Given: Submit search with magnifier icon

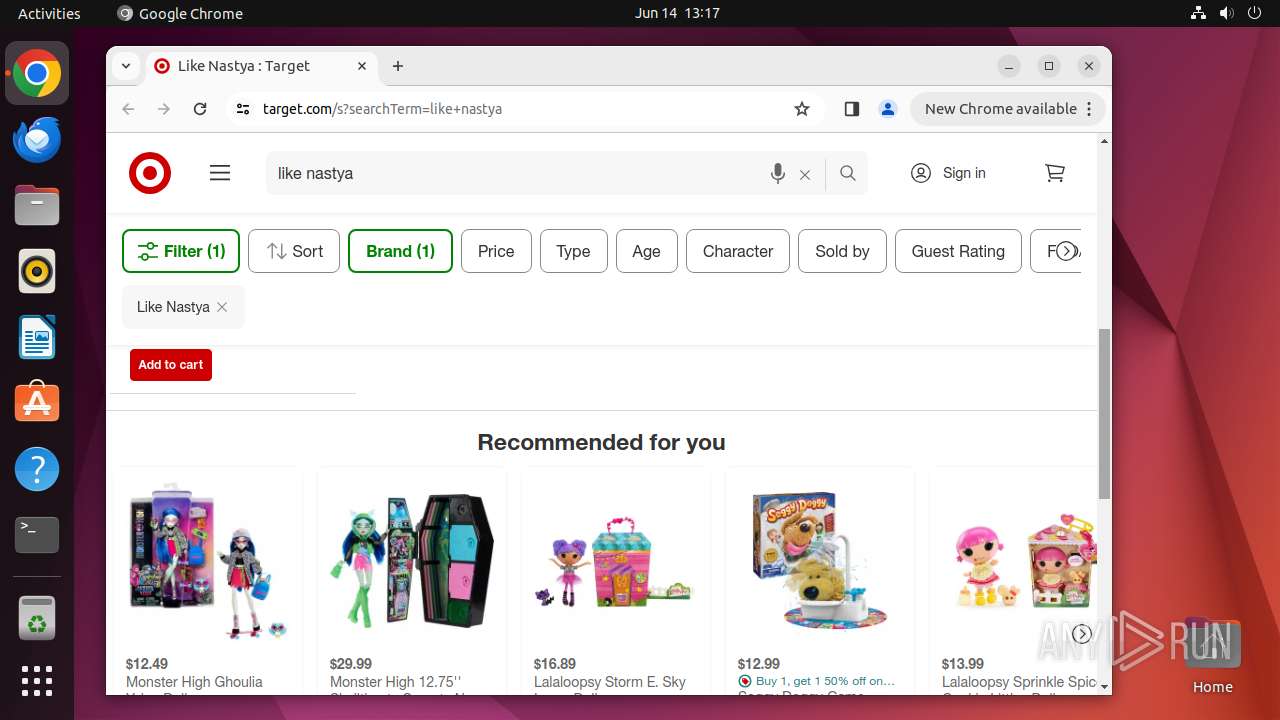Looking at the screenshot, I should point(848,173).
